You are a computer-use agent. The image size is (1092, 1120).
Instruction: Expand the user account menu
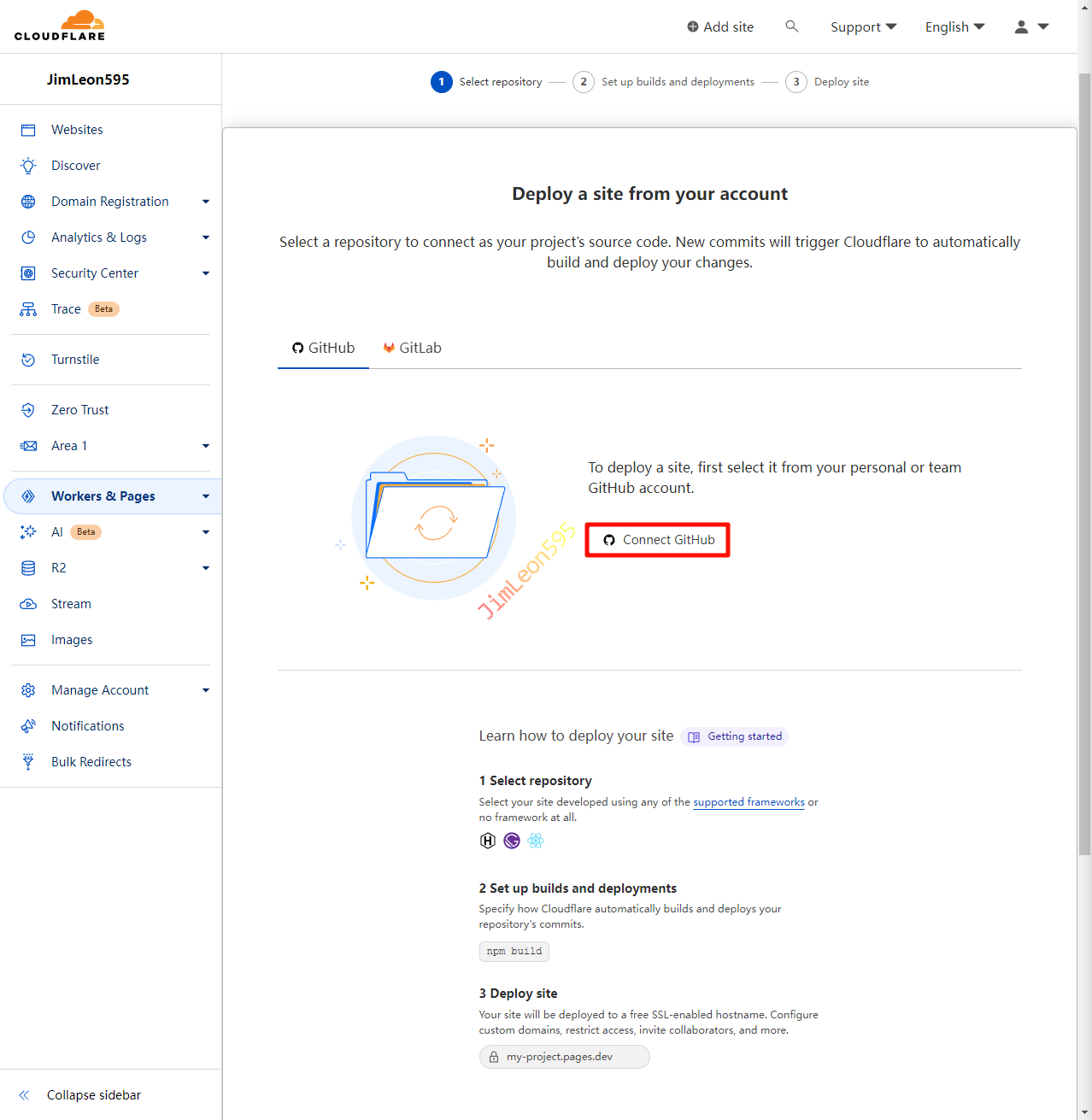click(1031, 27)
